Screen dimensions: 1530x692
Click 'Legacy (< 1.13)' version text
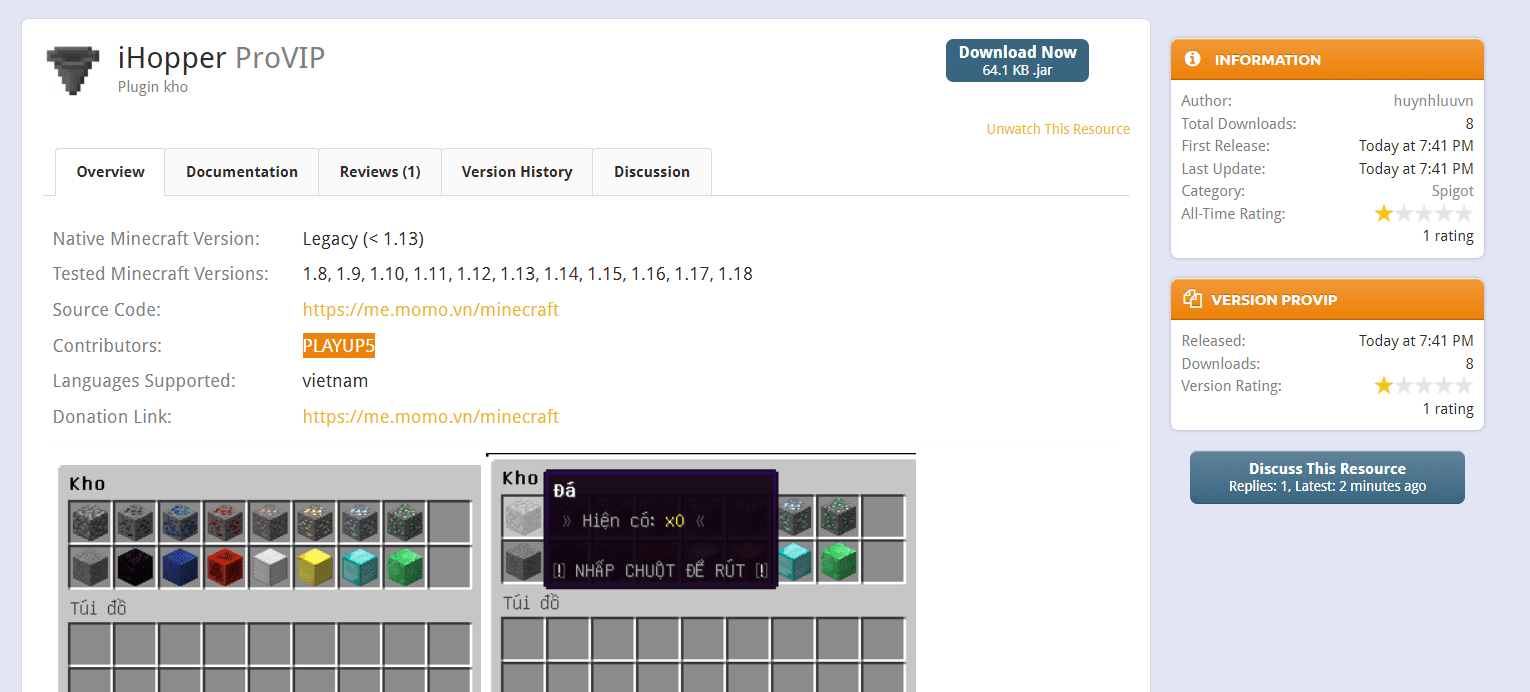coord(363,239)
